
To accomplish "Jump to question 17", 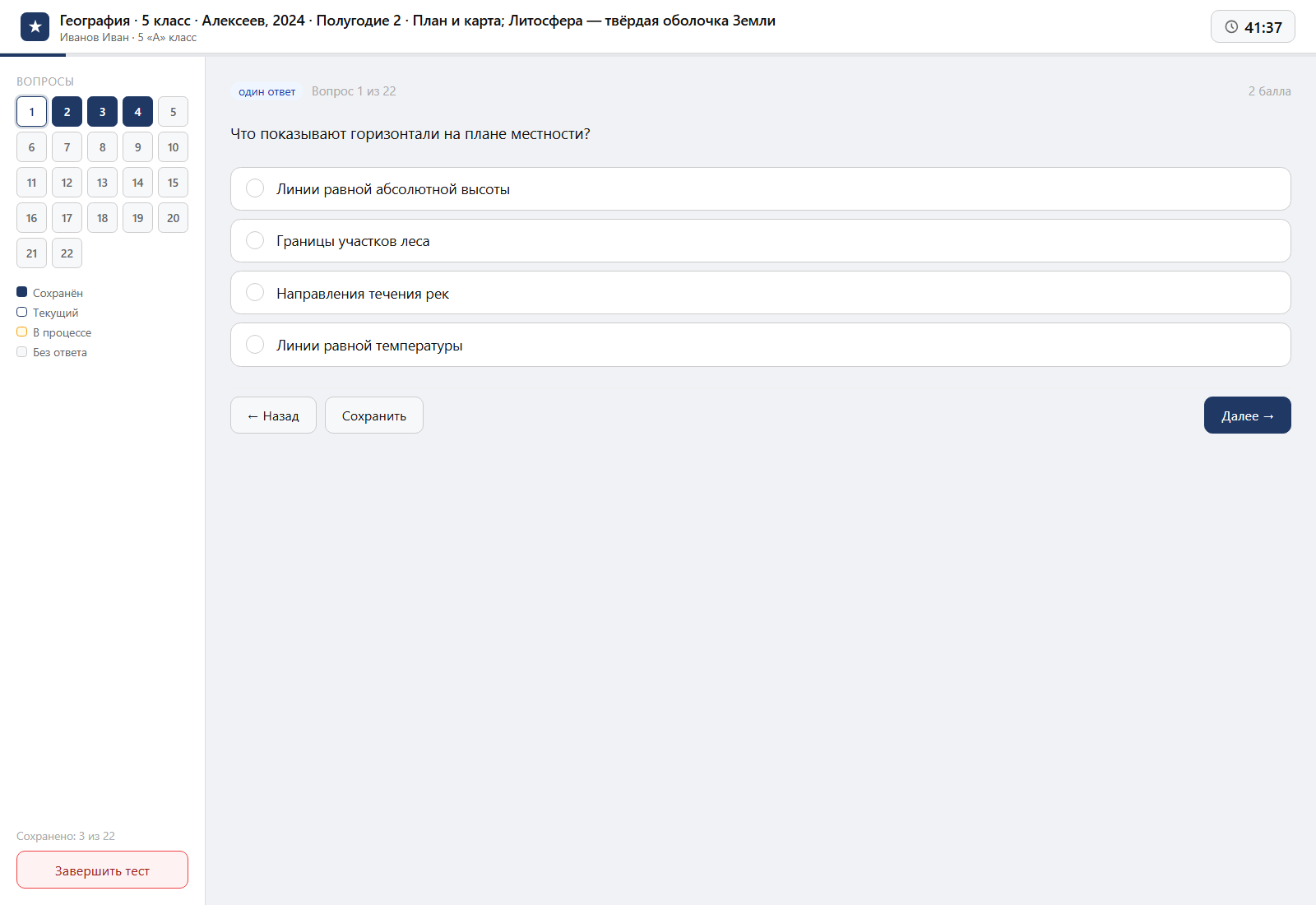I will click(x=67, y=218).
